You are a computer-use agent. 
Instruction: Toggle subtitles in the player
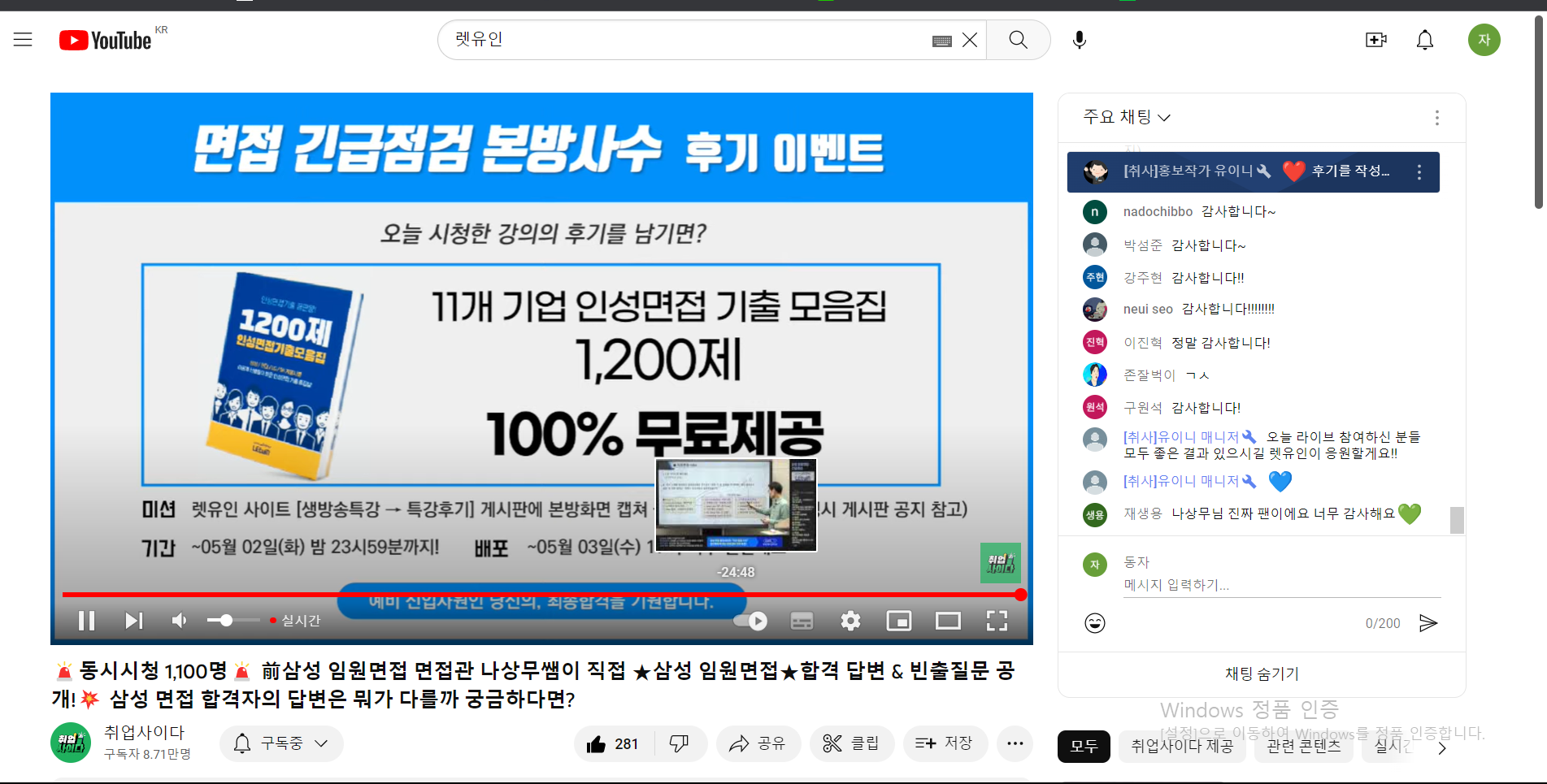pyautogui.click(x=802, y=622)
